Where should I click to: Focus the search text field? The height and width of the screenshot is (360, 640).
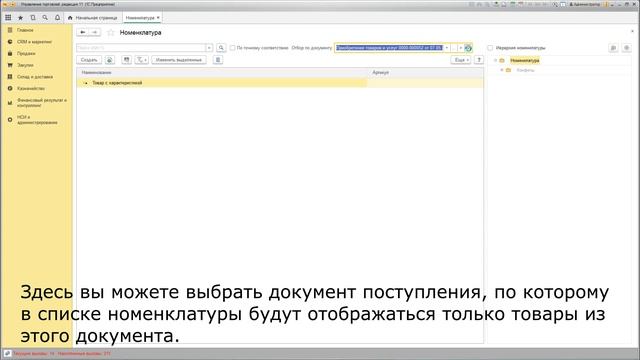(x=141, y=48)
